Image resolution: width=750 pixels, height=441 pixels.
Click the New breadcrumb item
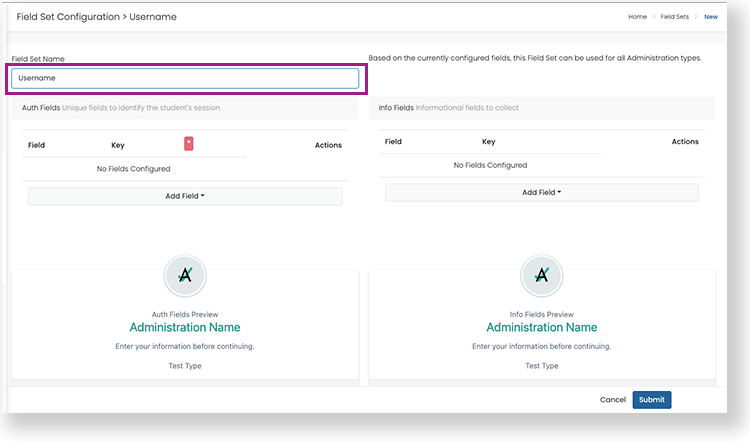[711, 17]
